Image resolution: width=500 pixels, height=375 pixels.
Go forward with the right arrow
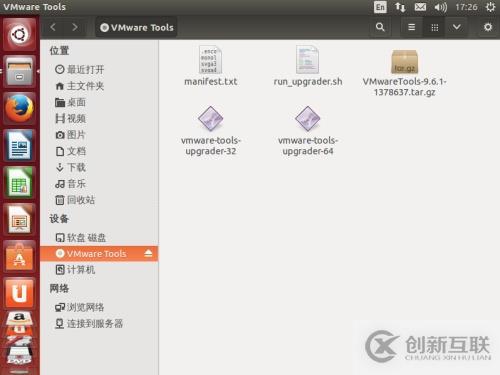75,27
